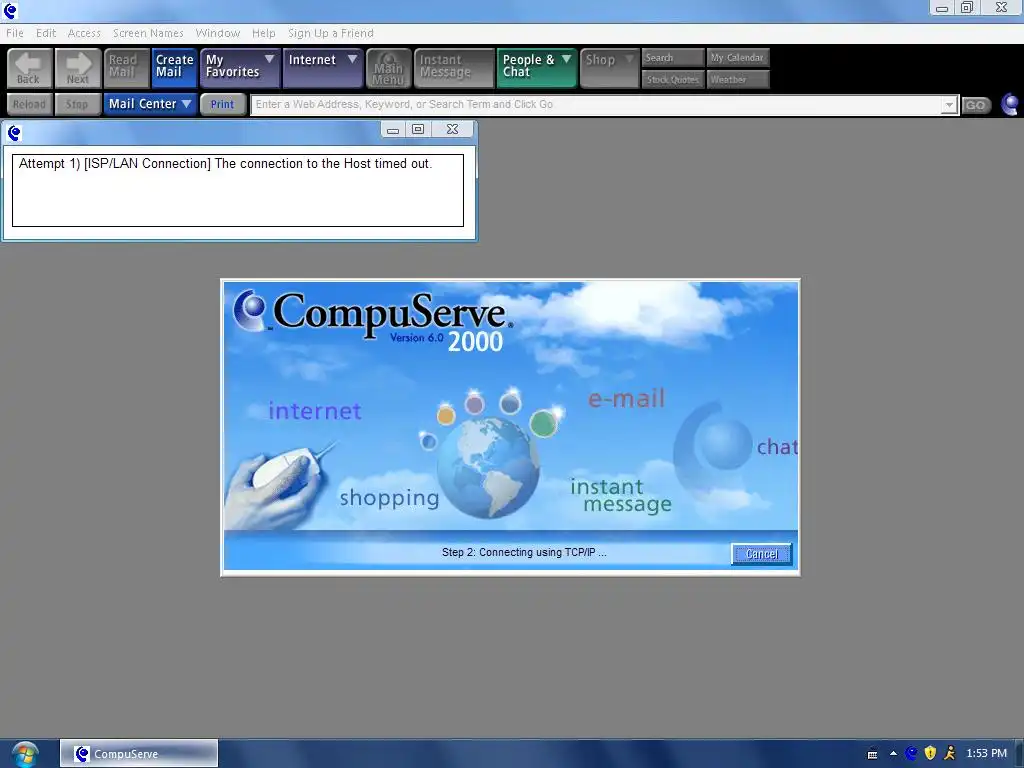Open the Window menu
1024x768 pixels.
click(217, 33)
